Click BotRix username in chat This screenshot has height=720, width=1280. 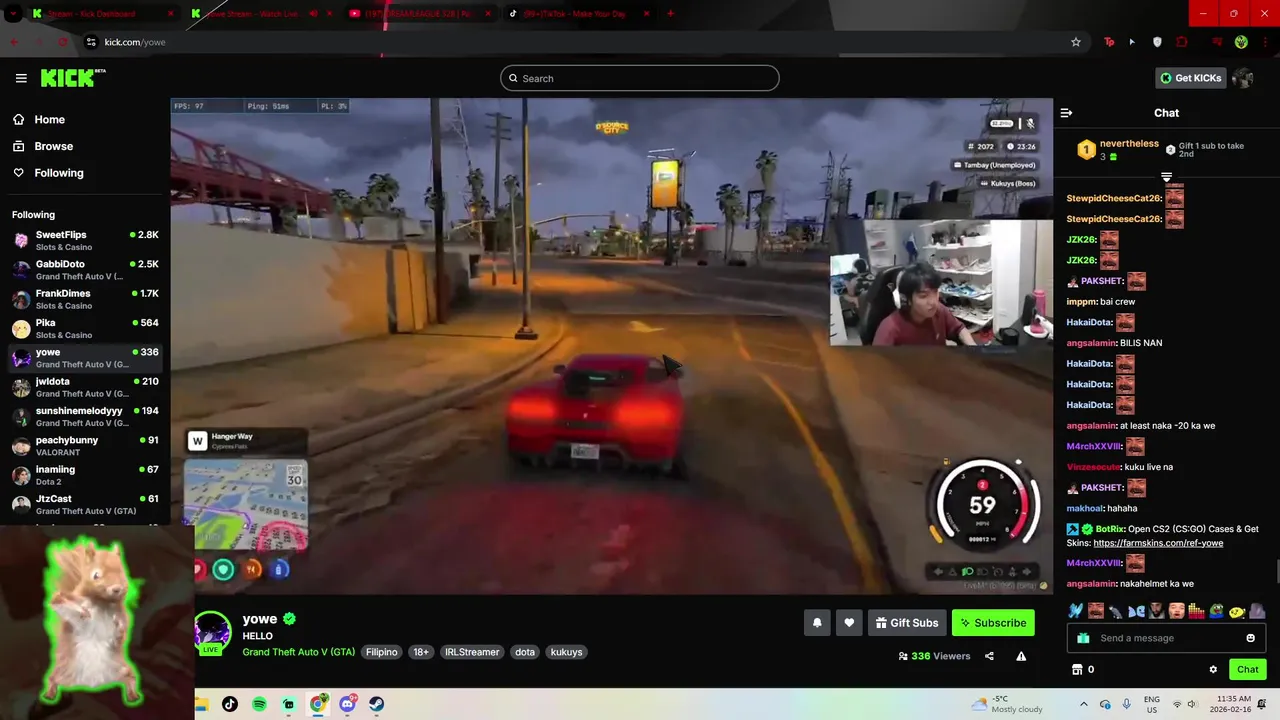click(1110, 529)
